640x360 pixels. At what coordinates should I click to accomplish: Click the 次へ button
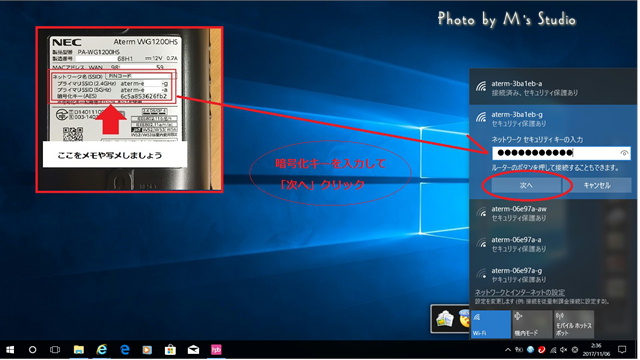pyautogui.click(x=526, y=185)
